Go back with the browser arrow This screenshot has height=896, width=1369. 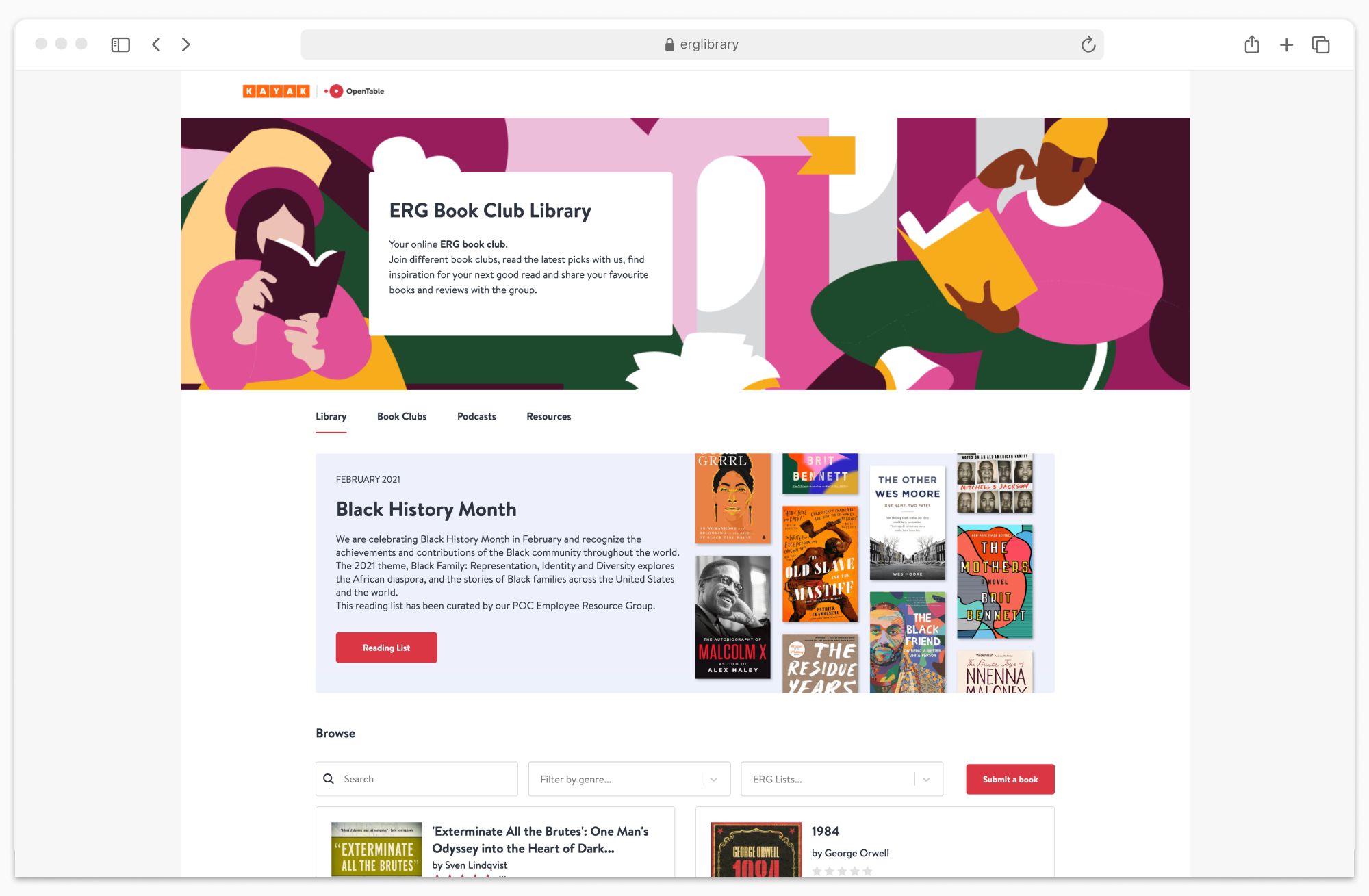click(x=156, y=44)
